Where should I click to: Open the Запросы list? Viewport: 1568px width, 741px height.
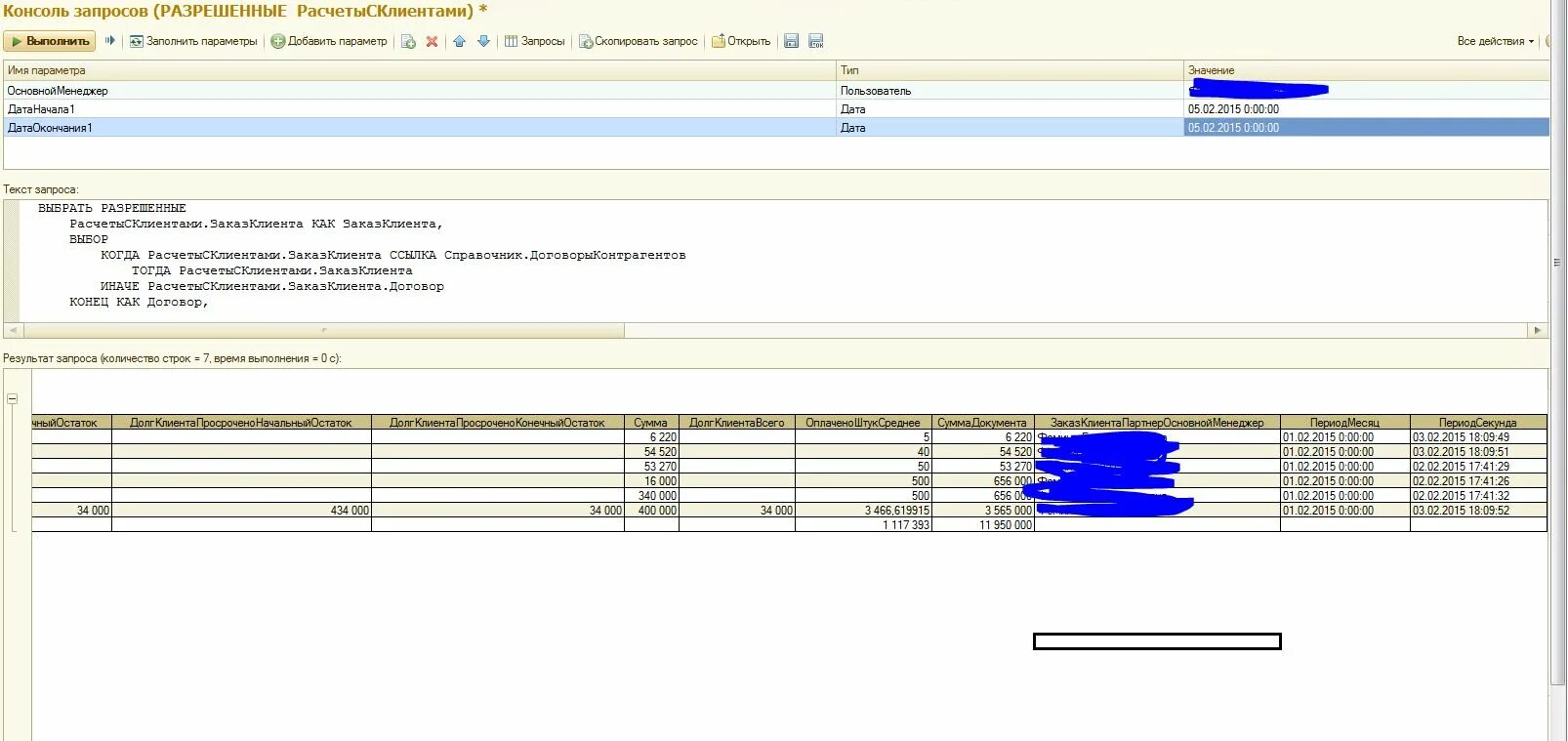tap(534, 41)
